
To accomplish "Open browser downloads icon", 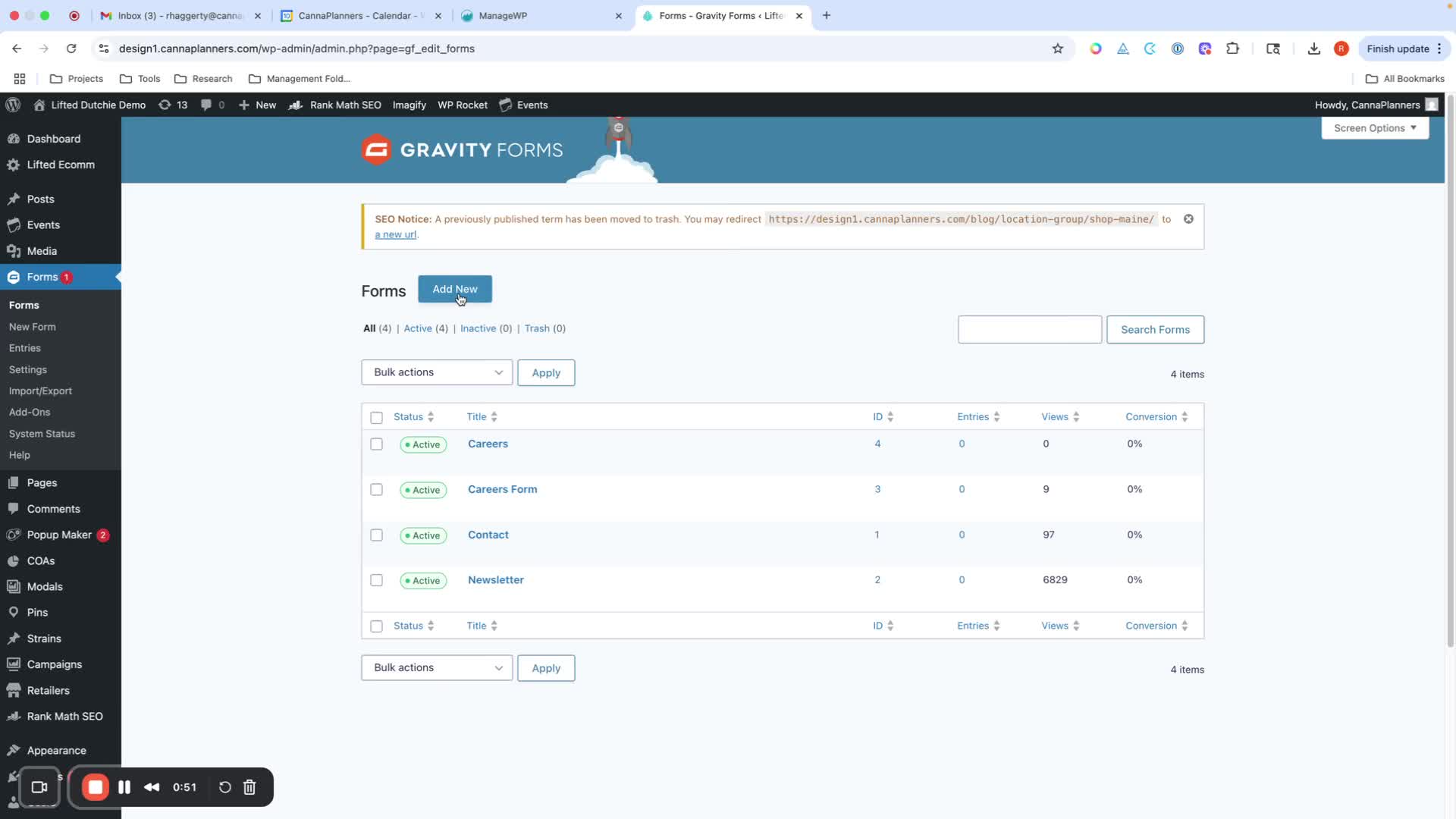I will click(1313, 49).
